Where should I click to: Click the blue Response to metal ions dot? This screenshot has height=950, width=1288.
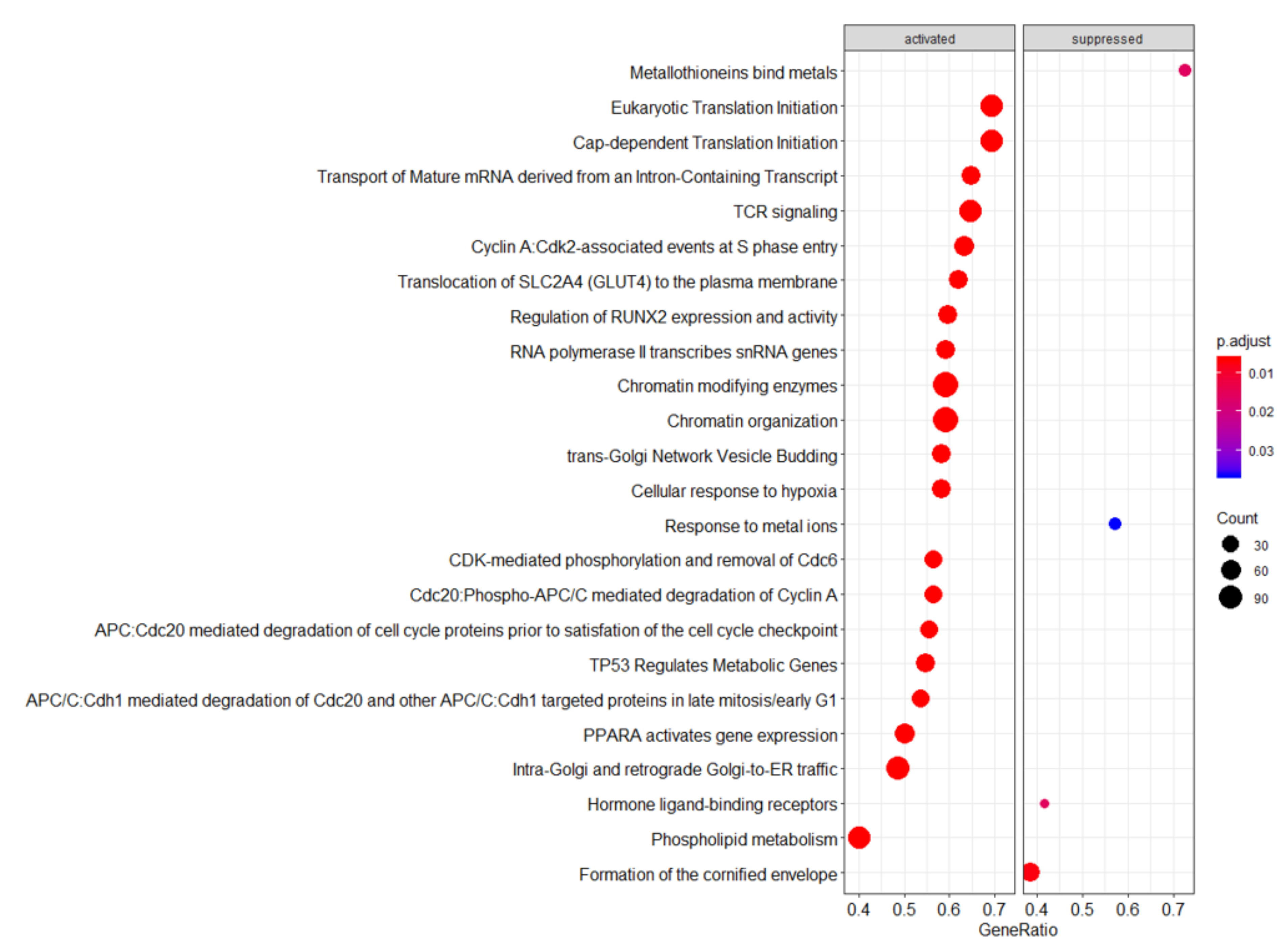1114,524
